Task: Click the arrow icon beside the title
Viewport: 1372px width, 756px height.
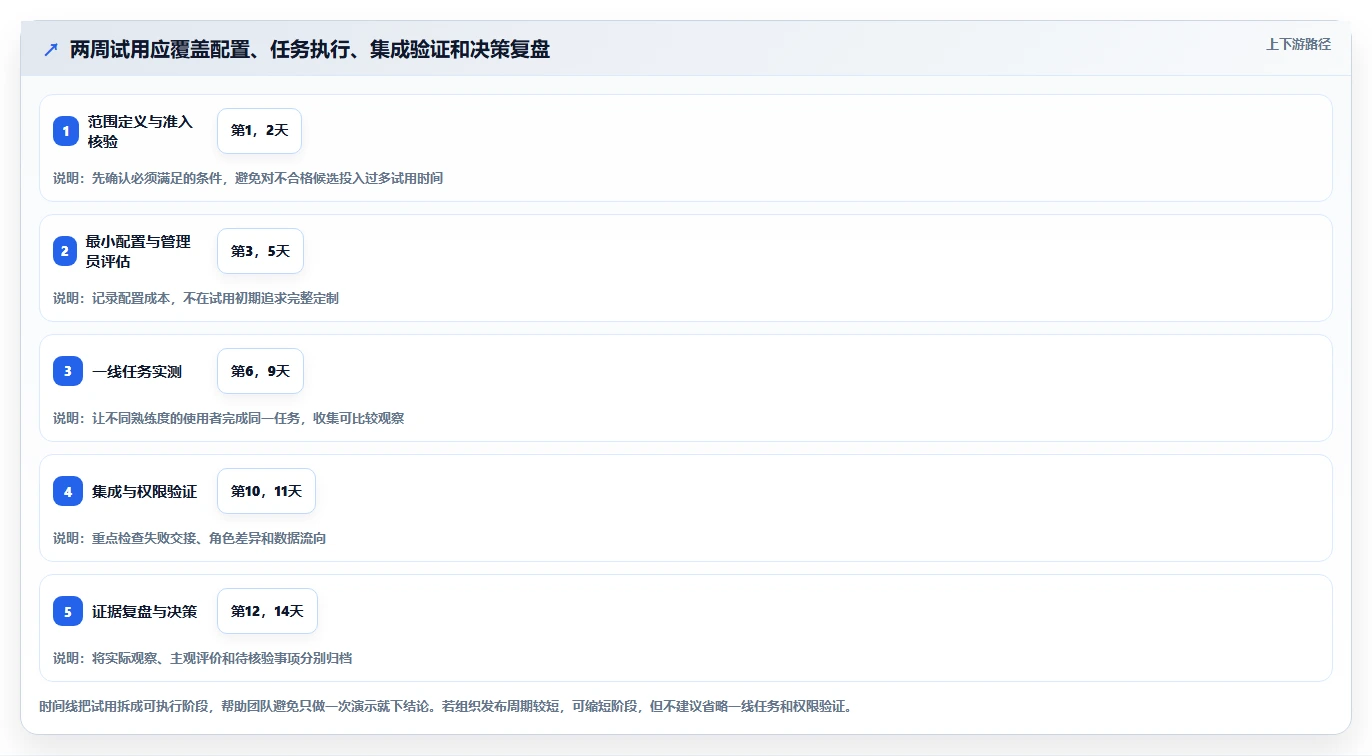Action: [x=51, y=50]
